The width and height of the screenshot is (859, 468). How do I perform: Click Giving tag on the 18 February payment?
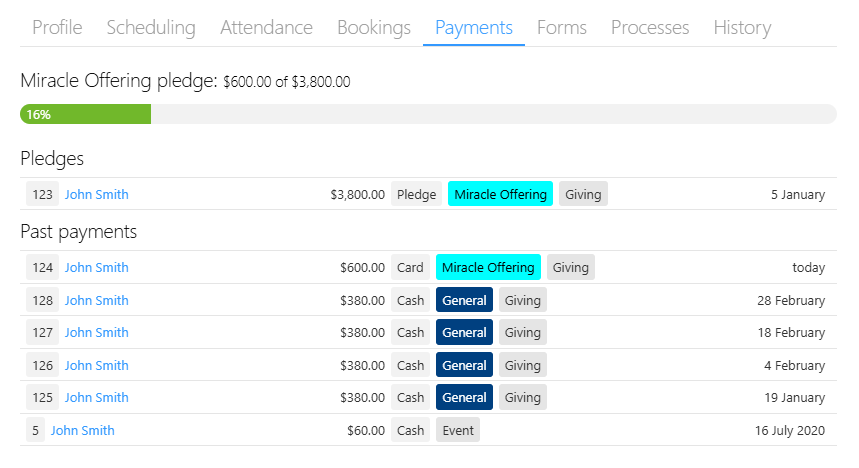tap(523, 332)
